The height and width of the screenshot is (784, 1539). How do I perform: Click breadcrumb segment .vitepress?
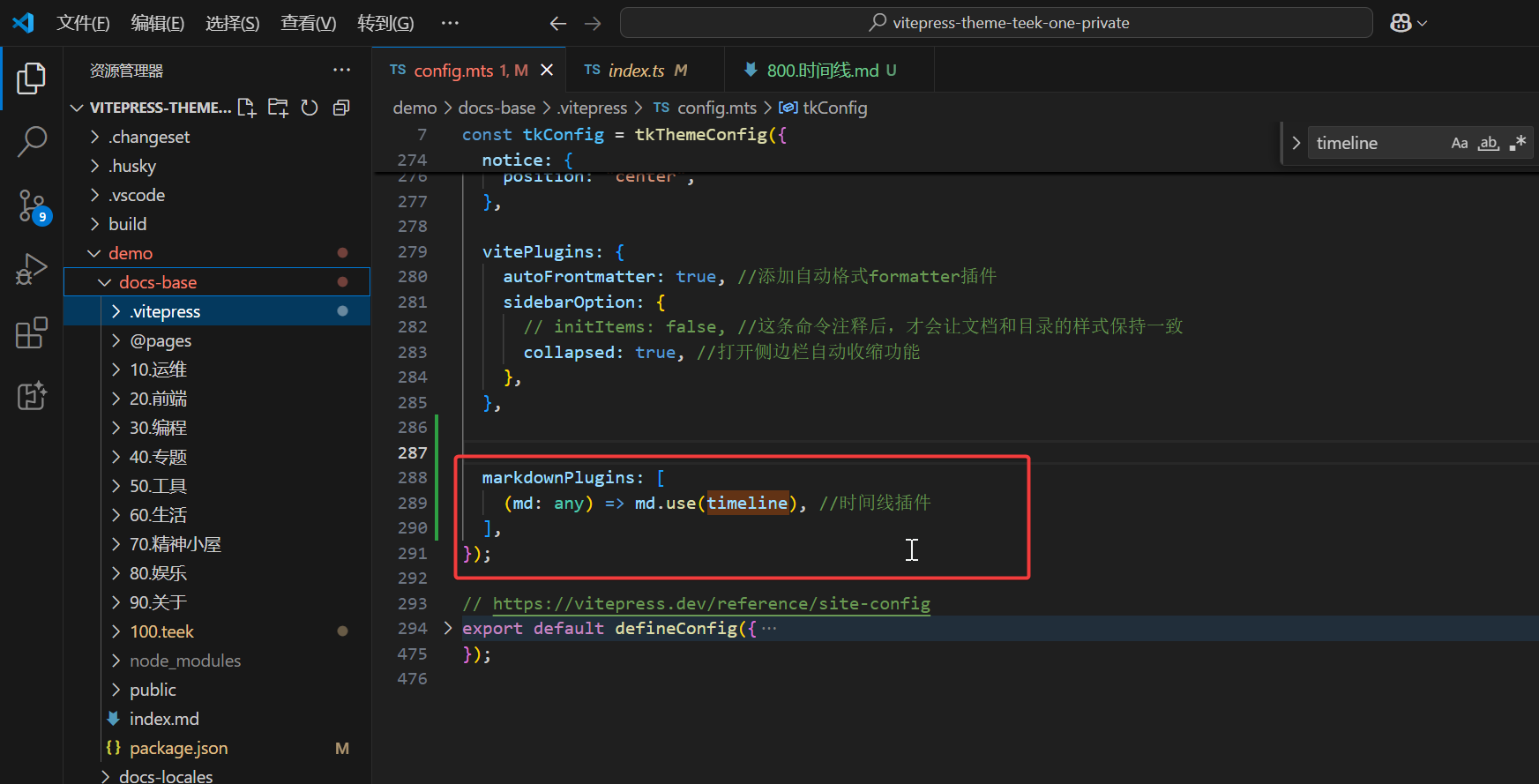pyautogui.click(x=592, y=108)
